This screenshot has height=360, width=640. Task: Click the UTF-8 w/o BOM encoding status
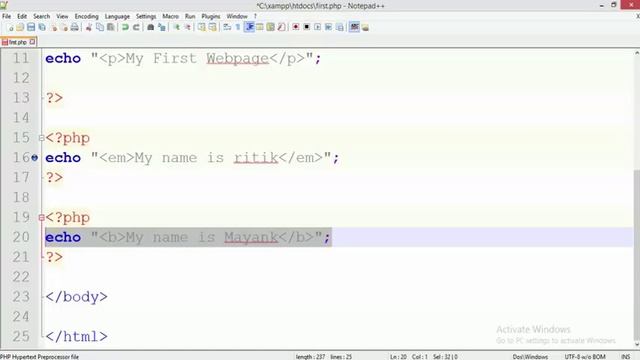[585, 357]
